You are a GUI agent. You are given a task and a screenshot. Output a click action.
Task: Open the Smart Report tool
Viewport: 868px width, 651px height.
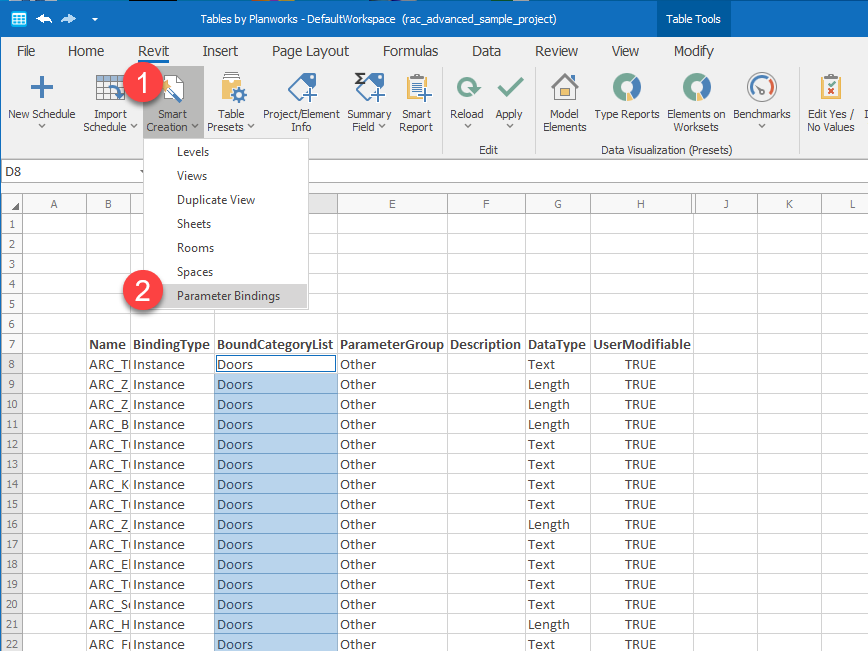[x=416, y=104]
